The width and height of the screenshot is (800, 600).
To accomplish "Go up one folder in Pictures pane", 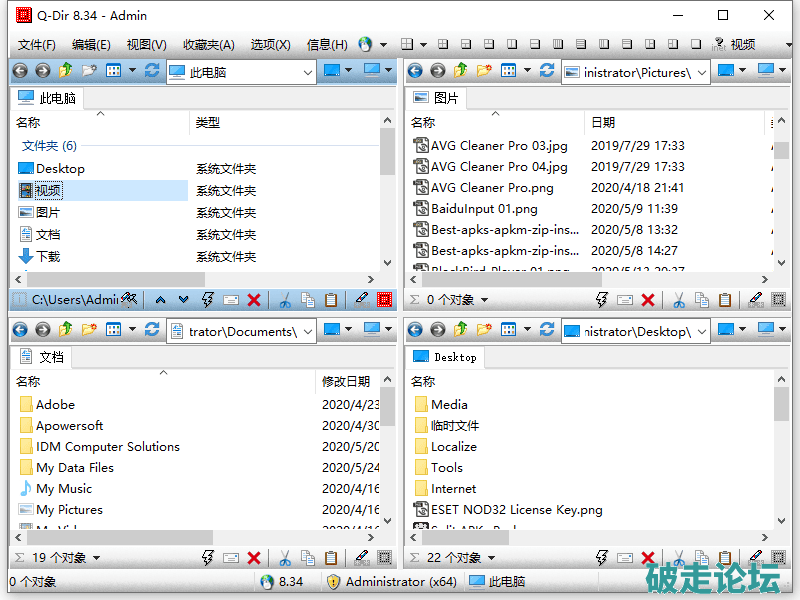I will [460, 71].
